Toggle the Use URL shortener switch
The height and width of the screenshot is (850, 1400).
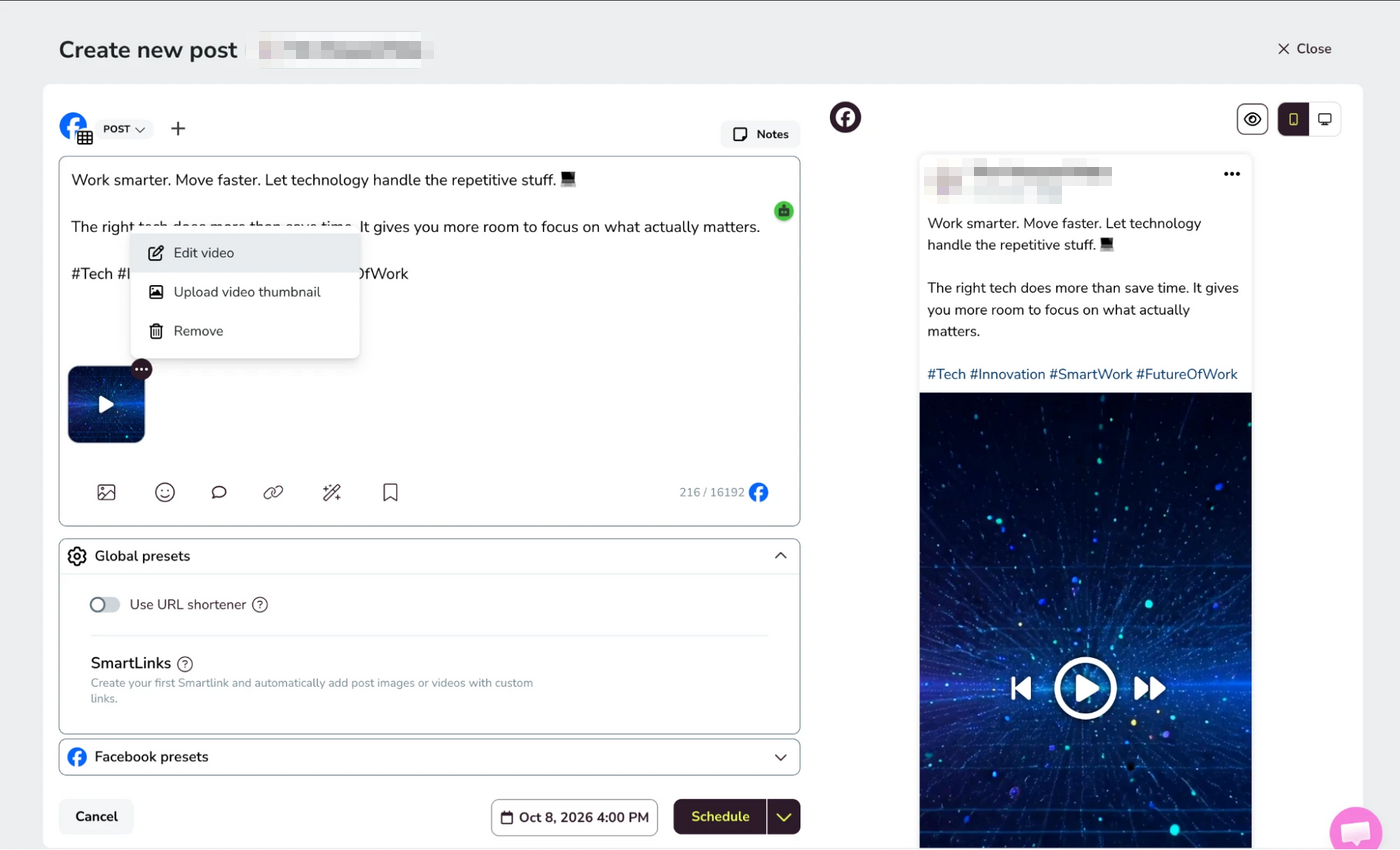(x=105, y=604)
